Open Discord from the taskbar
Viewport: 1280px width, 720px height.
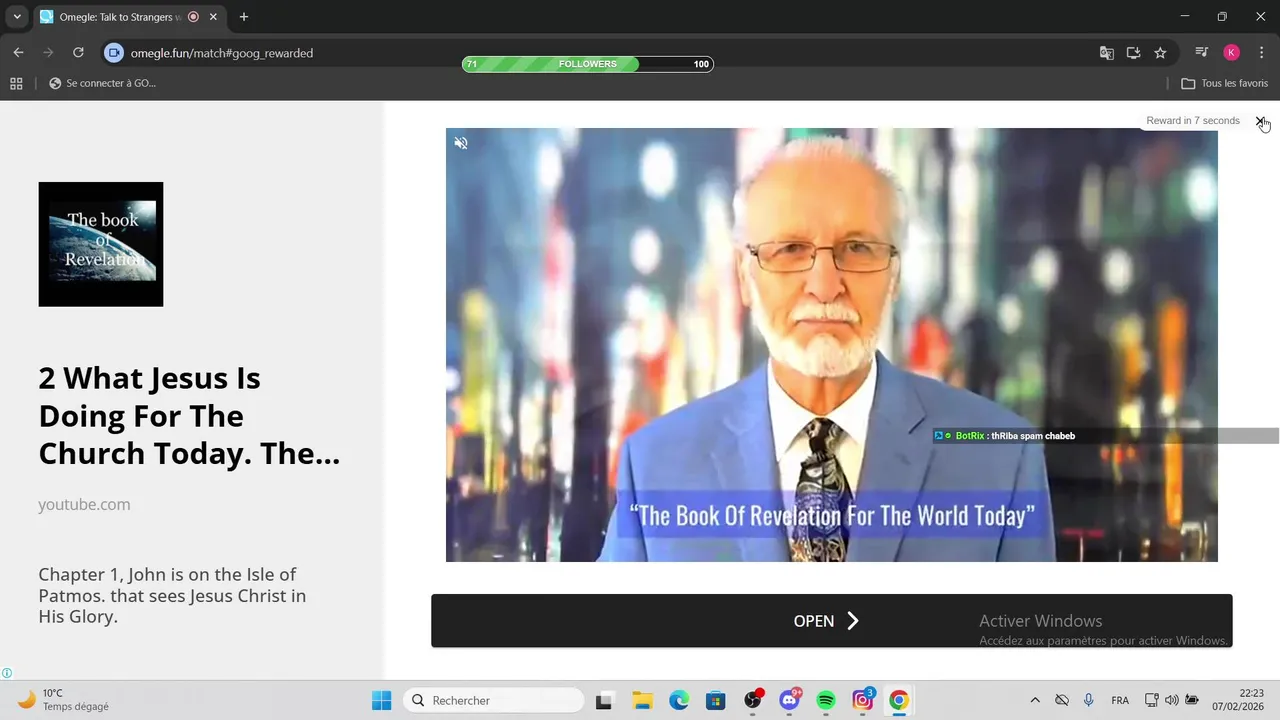pos(790,700)
